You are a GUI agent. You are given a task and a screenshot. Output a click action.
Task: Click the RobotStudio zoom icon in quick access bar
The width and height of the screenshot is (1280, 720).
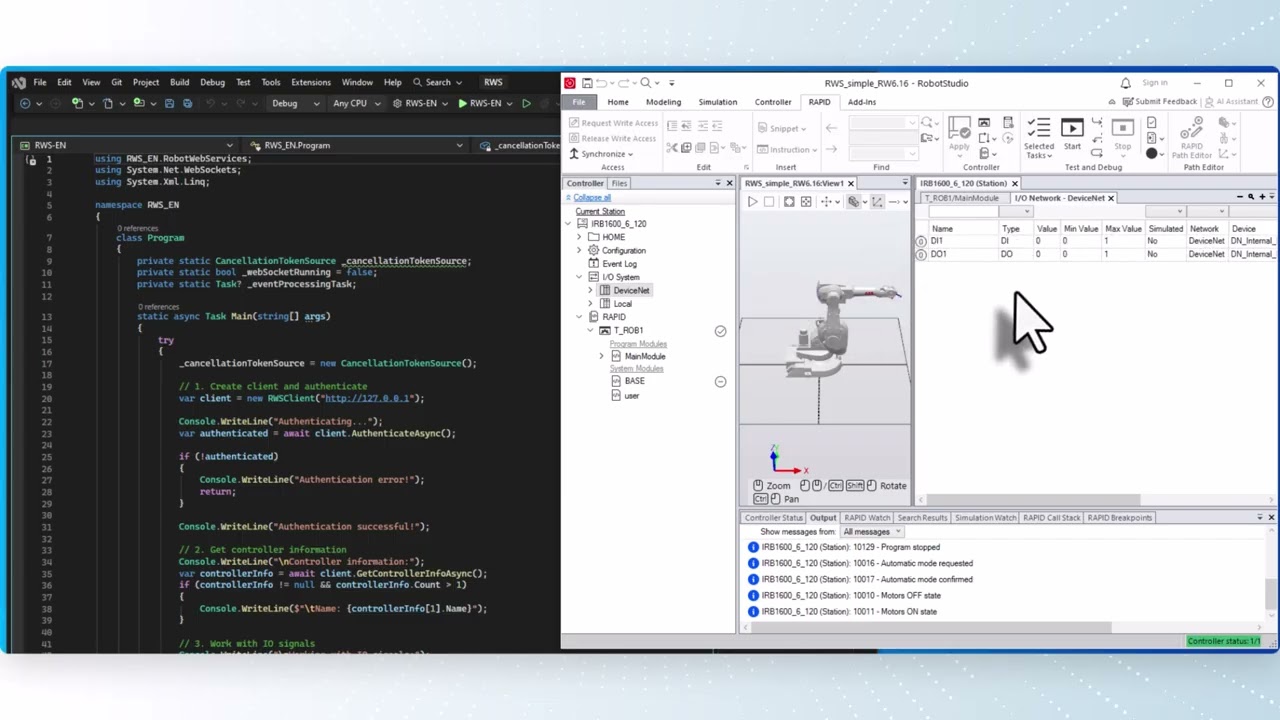click(646, 83)
